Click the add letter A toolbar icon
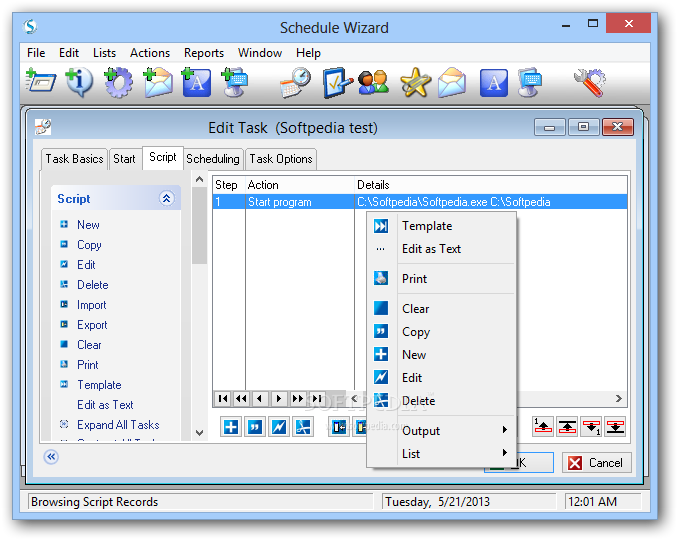 [x=197, y=81]
